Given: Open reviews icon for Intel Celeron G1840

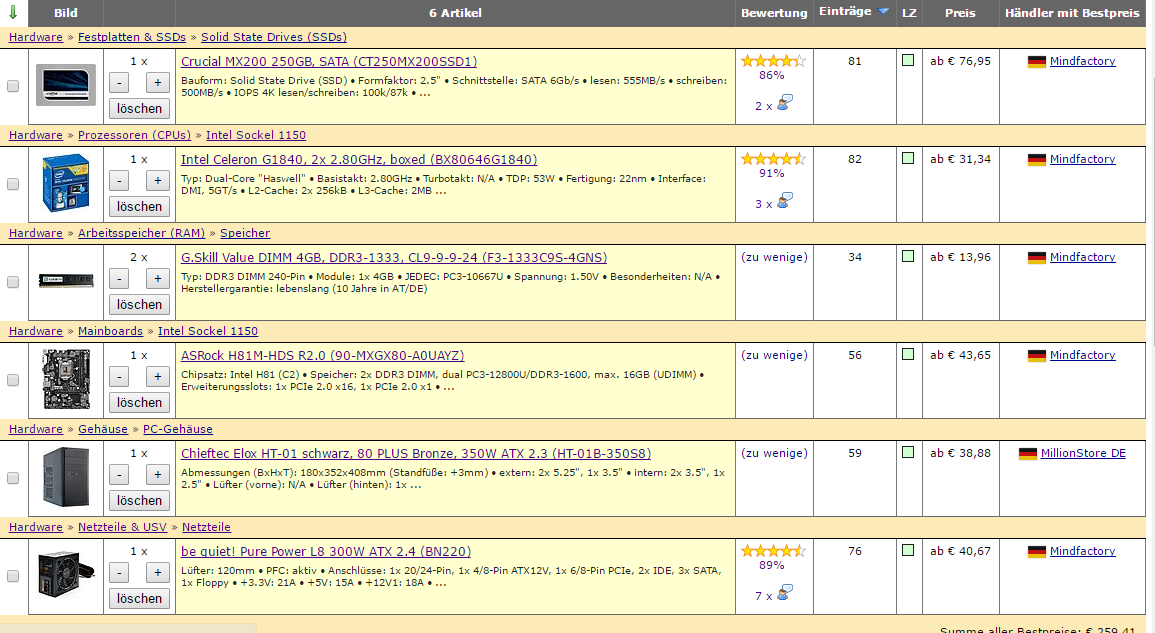Looking at the screenshot, I should [x=785, y=201].
